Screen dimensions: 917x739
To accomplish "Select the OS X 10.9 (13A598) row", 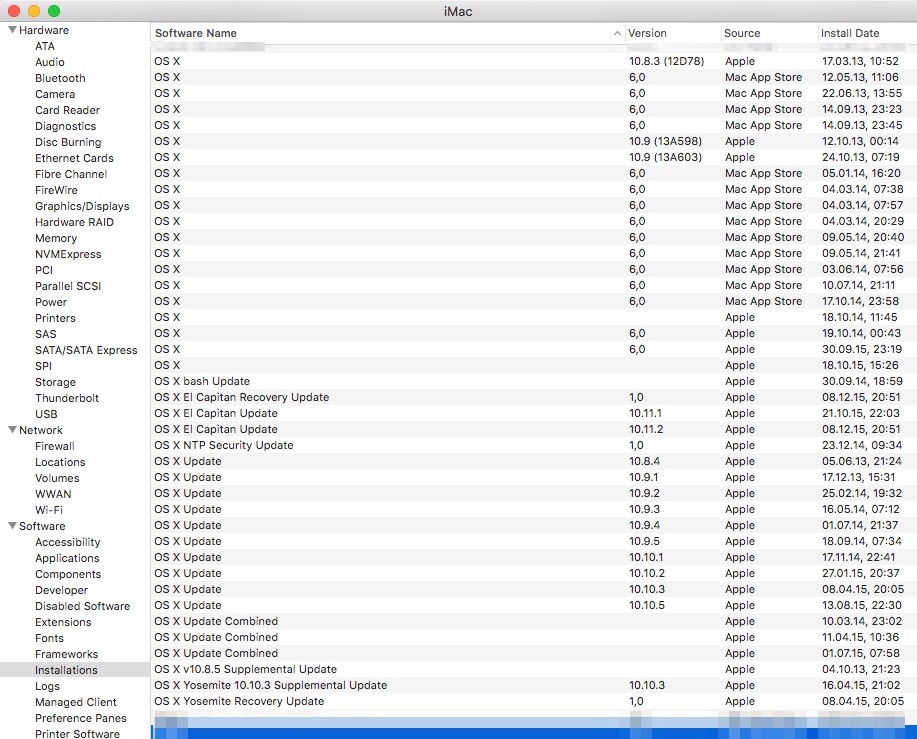I will coord(533,141).
